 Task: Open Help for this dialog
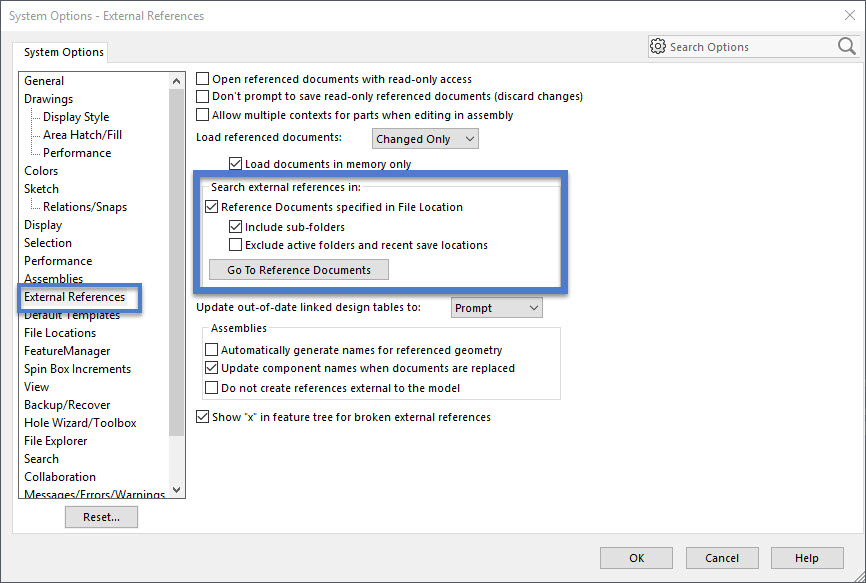807,558
